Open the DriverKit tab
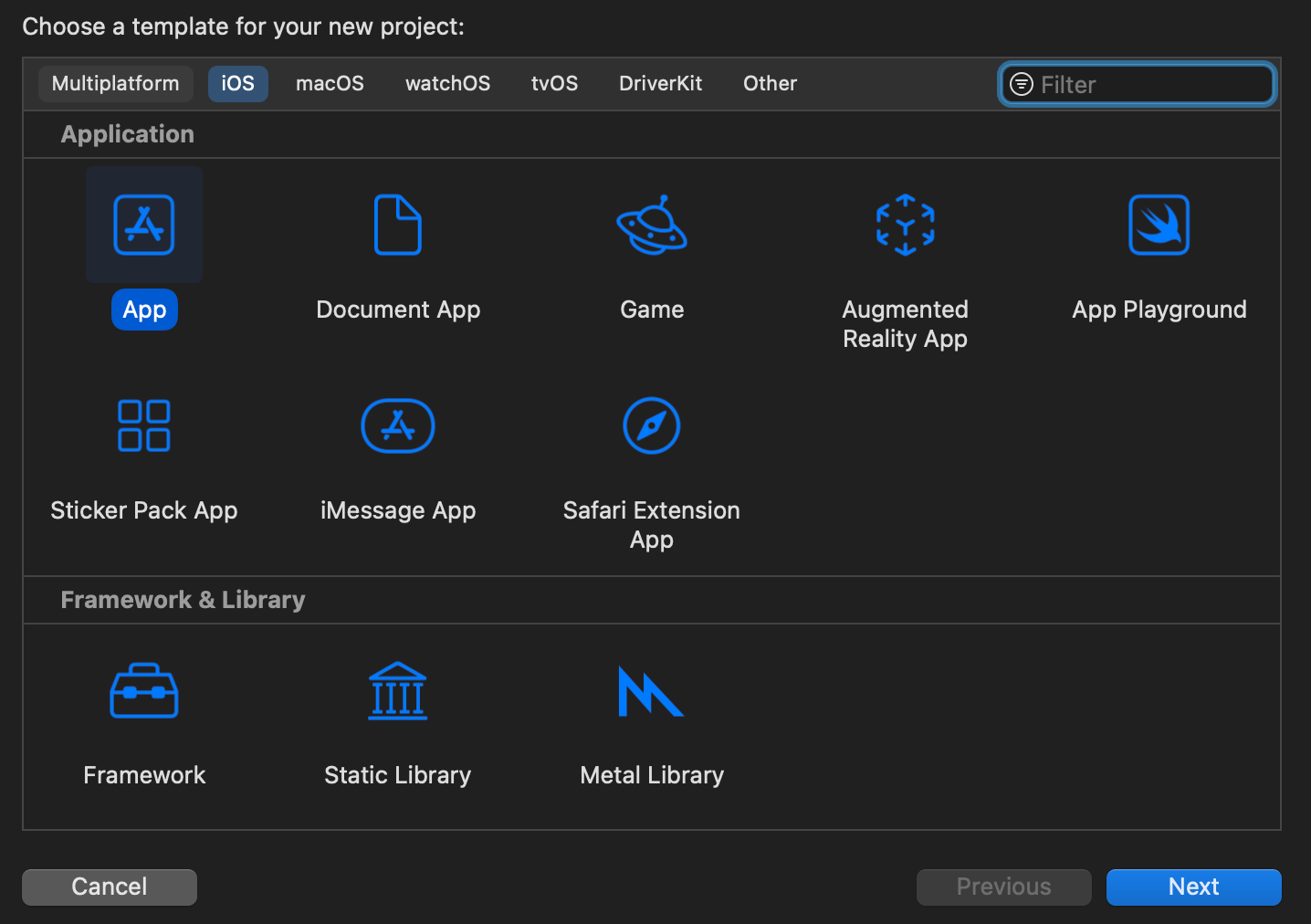Image resolution: width=1311 pixels, height=924 pixels. (661, 84)
